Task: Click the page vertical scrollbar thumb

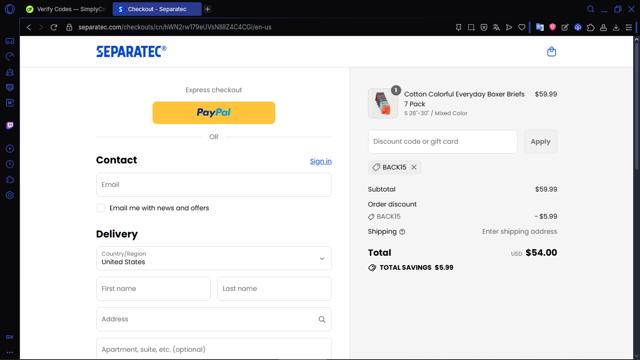Action: coord(636,106)
